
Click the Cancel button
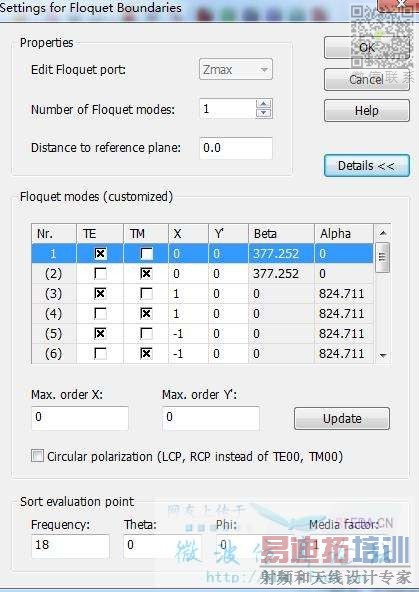(367, 79)
